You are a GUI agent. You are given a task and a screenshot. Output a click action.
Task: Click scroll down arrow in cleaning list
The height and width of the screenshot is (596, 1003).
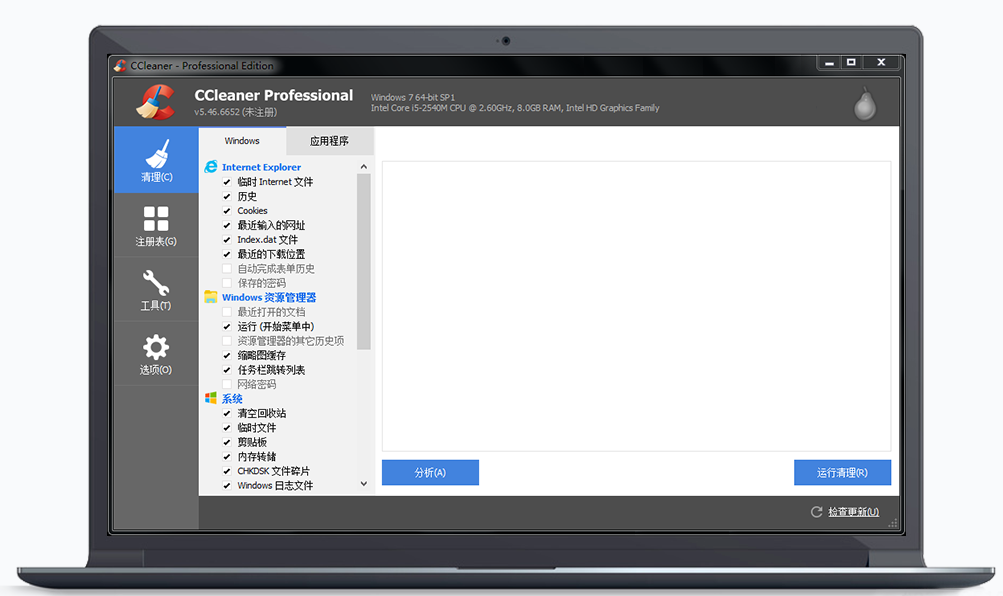[364, 484]
